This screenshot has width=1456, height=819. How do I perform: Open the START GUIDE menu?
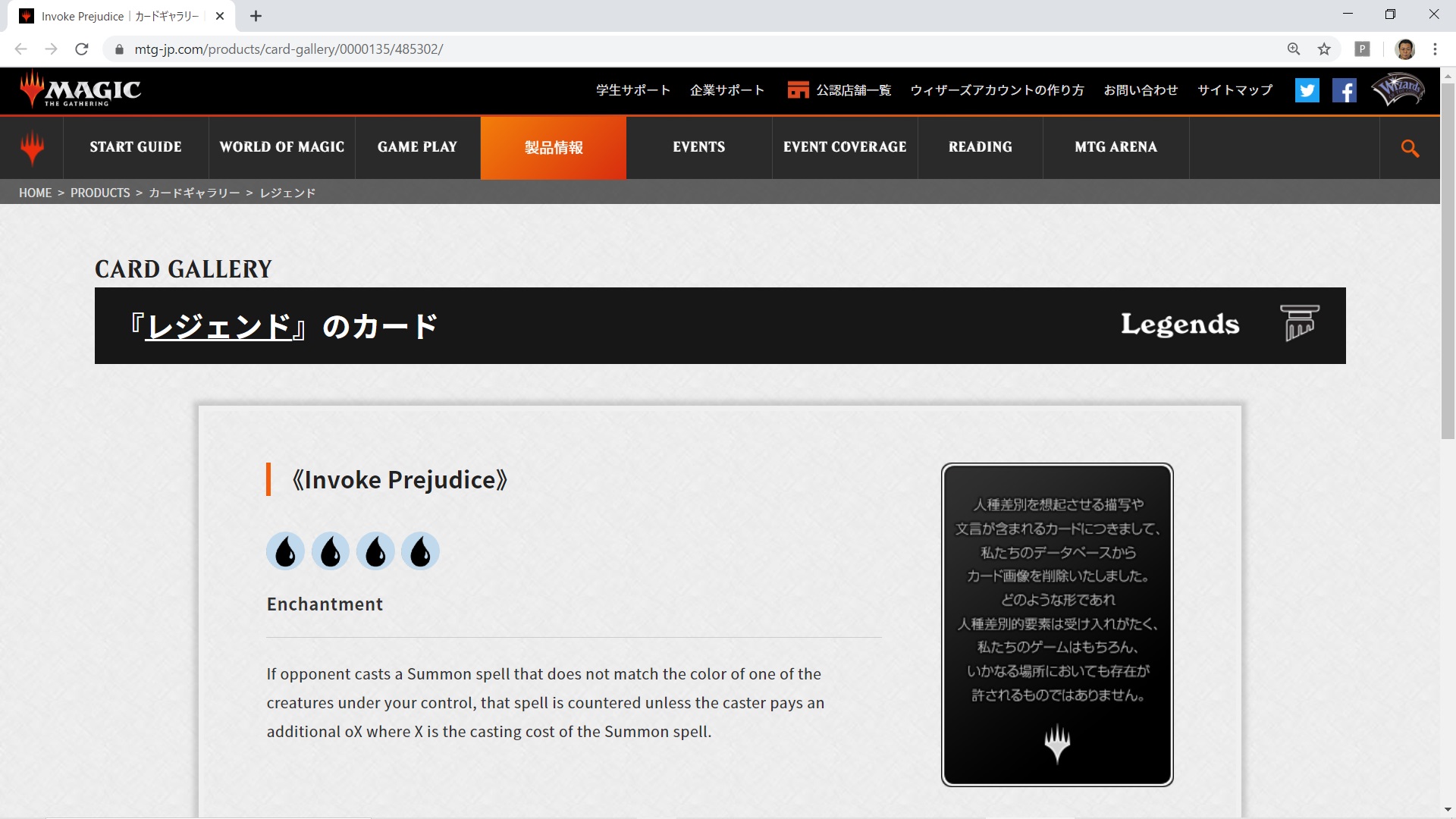[x=136, y=147]
